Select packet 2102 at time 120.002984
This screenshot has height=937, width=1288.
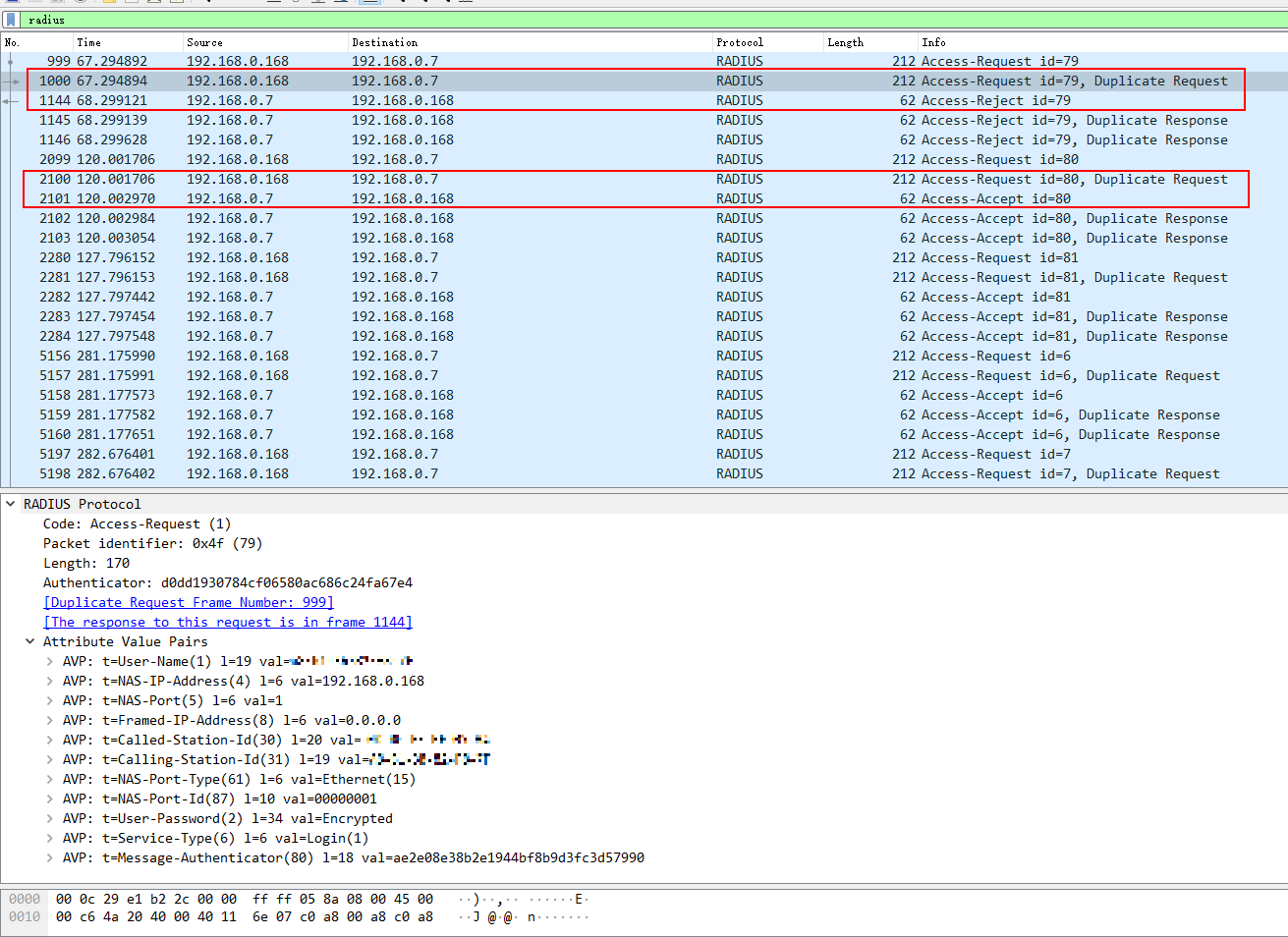[644, 218]
